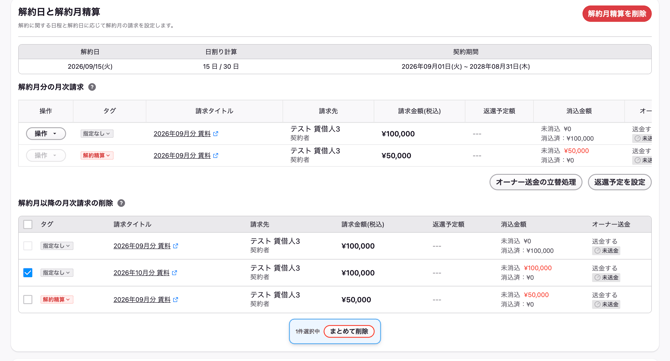This screenshot has width=670, height=361.
Task: Click テスト 賃借人3 in 2026年10月分 row
Action: click(275, 268)
